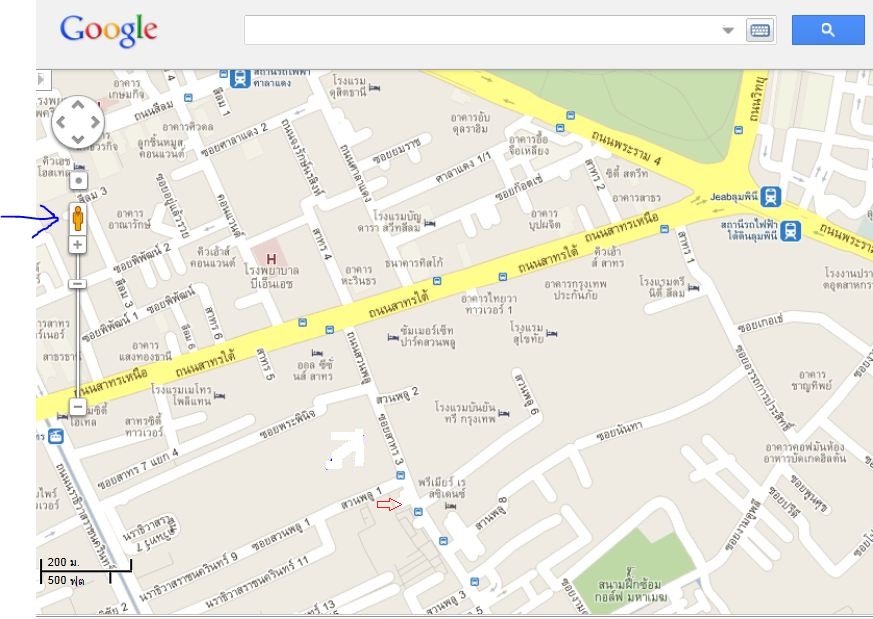Screen dimensions: 873x619
Task: Zoom out with the minus button
Action: [77, 407]
